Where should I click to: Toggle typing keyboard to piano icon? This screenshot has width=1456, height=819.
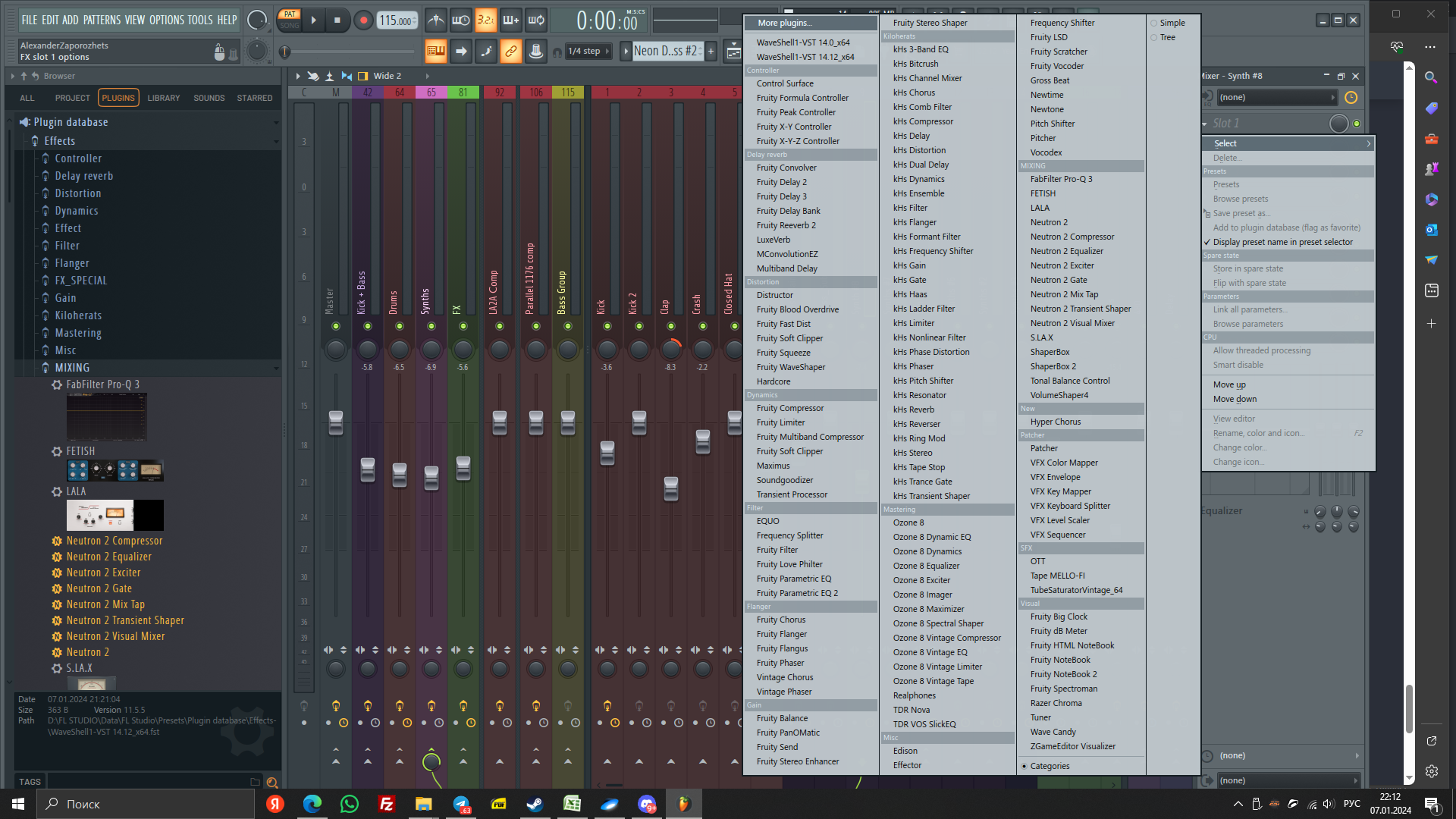coord(435,52)
